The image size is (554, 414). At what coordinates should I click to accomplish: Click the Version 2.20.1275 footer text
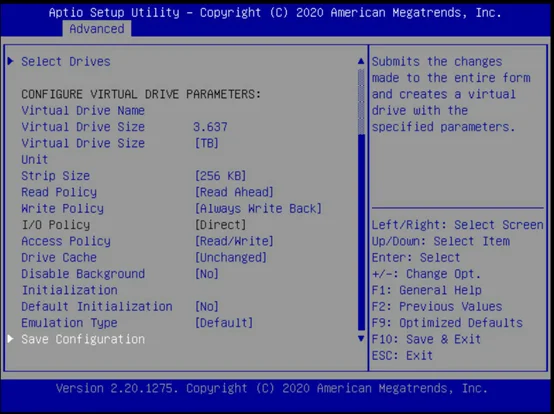272,388
